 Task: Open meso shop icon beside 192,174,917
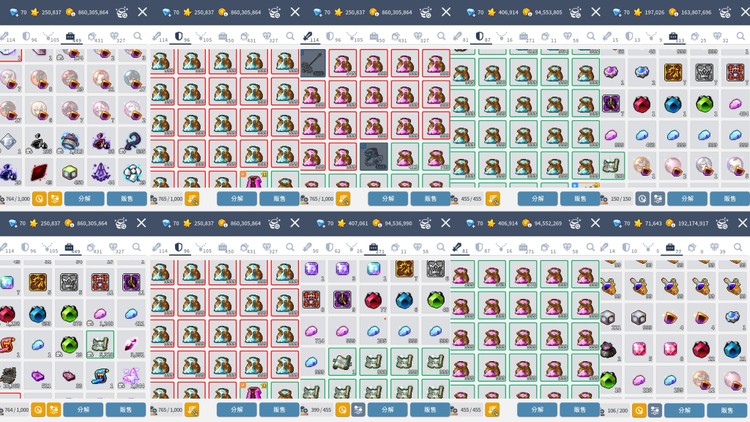[x=722, y=223]
